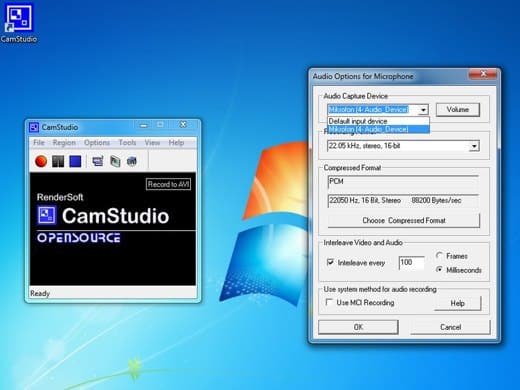Click the Pause button in CamStudio toolbar
Image resolution: width=520 pixels, height=390 pixels.
click(58, 161)
